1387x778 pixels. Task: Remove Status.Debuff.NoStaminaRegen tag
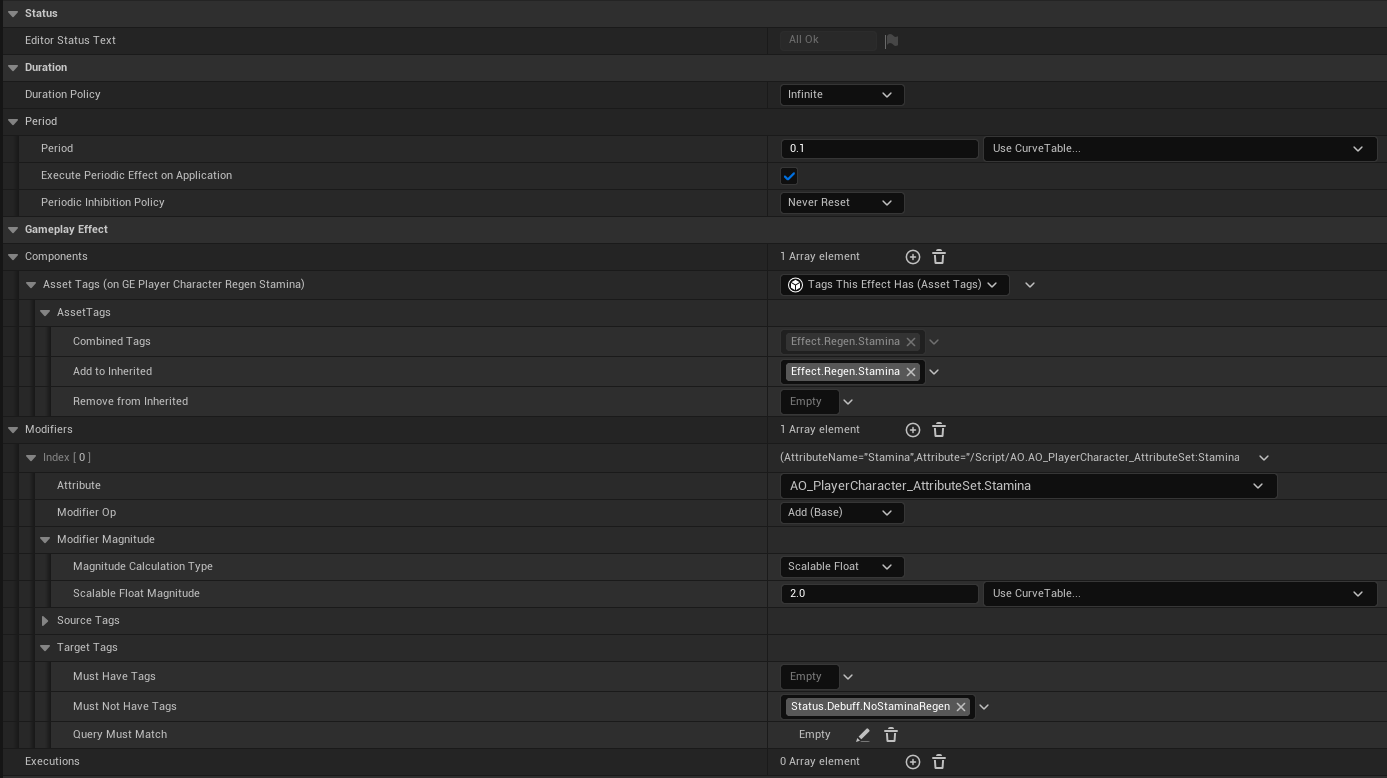click(x=961, y=707)
